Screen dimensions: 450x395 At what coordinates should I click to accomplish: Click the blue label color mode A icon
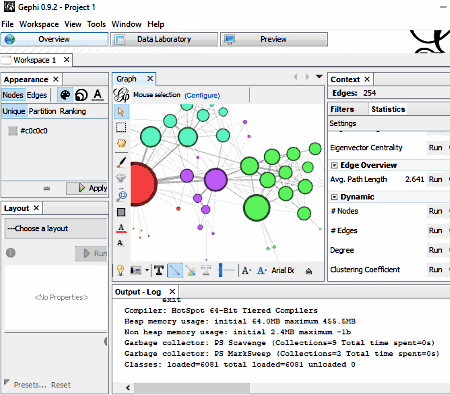tap(261, 271)
